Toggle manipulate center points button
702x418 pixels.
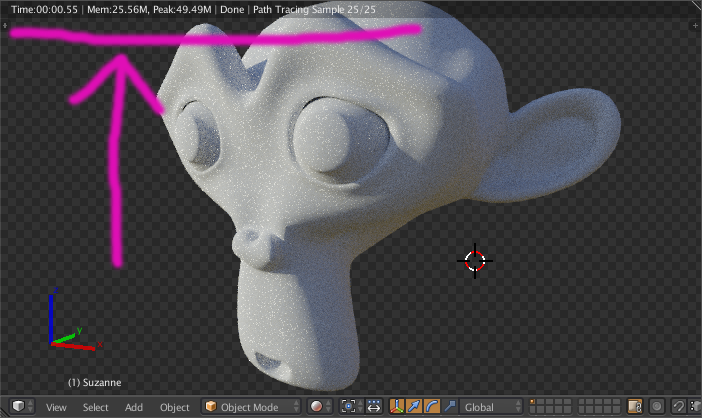(x=374, y=406)
